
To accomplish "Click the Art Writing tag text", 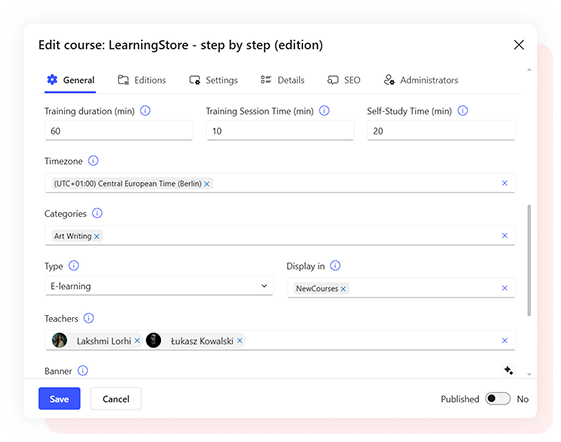I will click(x=73, y=236).
